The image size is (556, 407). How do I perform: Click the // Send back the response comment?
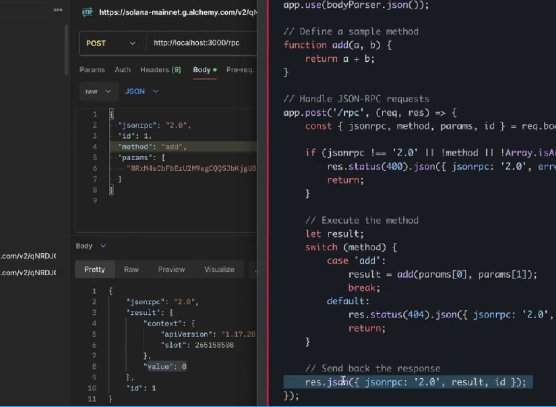(x=373, y=368)
